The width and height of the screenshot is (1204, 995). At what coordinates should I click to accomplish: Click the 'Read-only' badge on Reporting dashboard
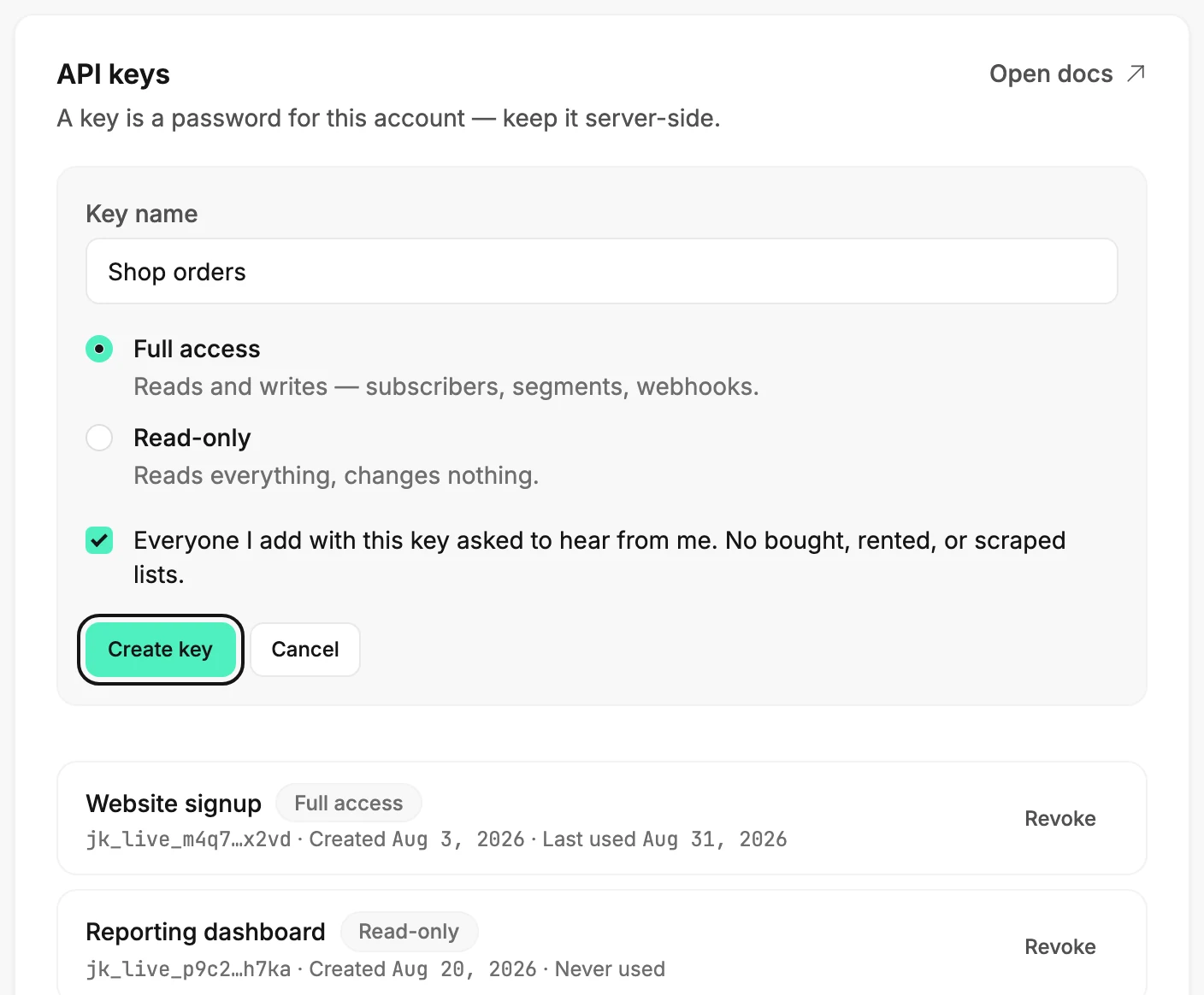click(x=409, y=932)
